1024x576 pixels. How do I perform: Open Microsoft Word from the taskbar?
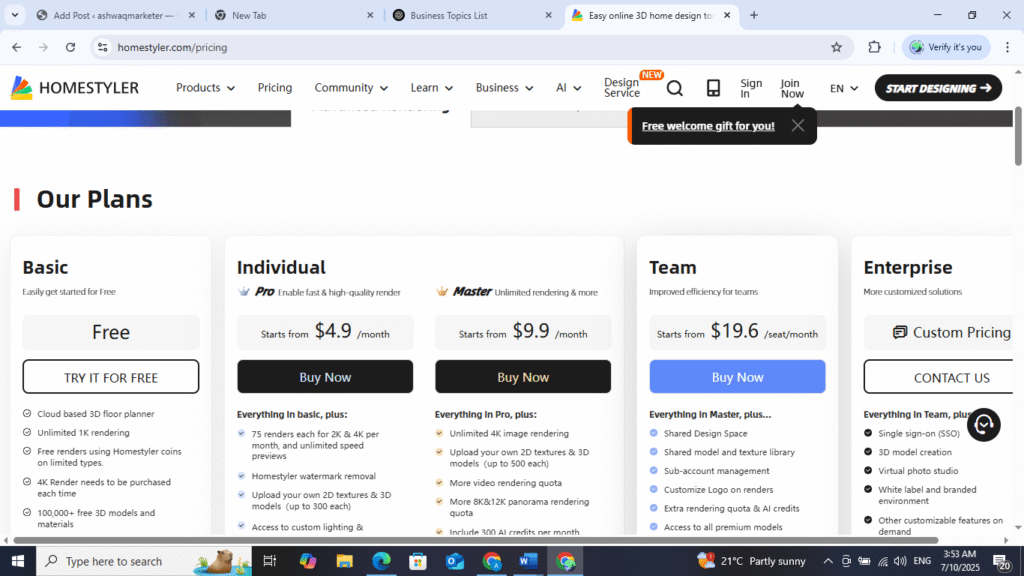528,561
